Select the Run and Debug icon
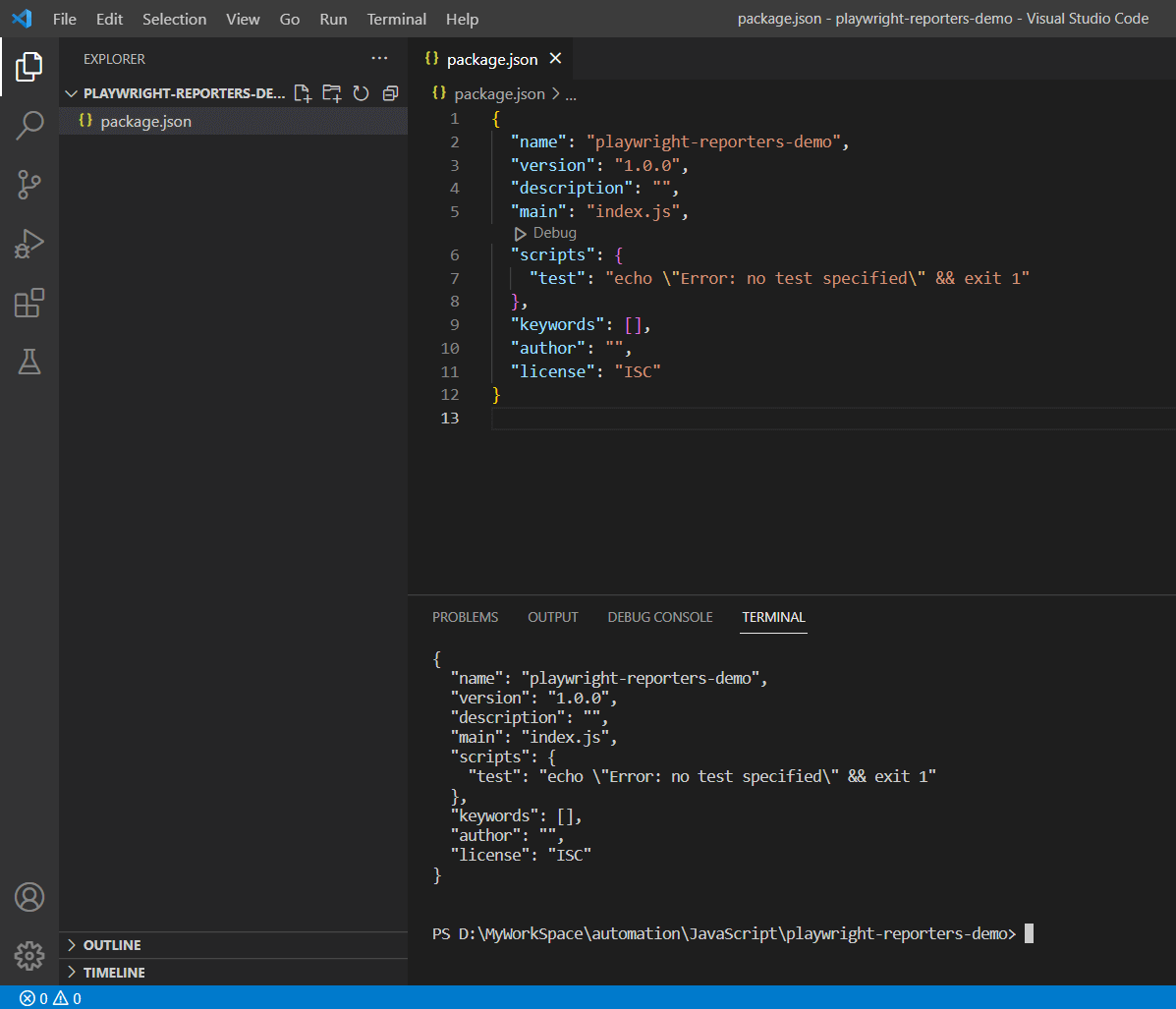Image resolution: width=1176 pixels, height=1009 pixels. coord(29,244)
